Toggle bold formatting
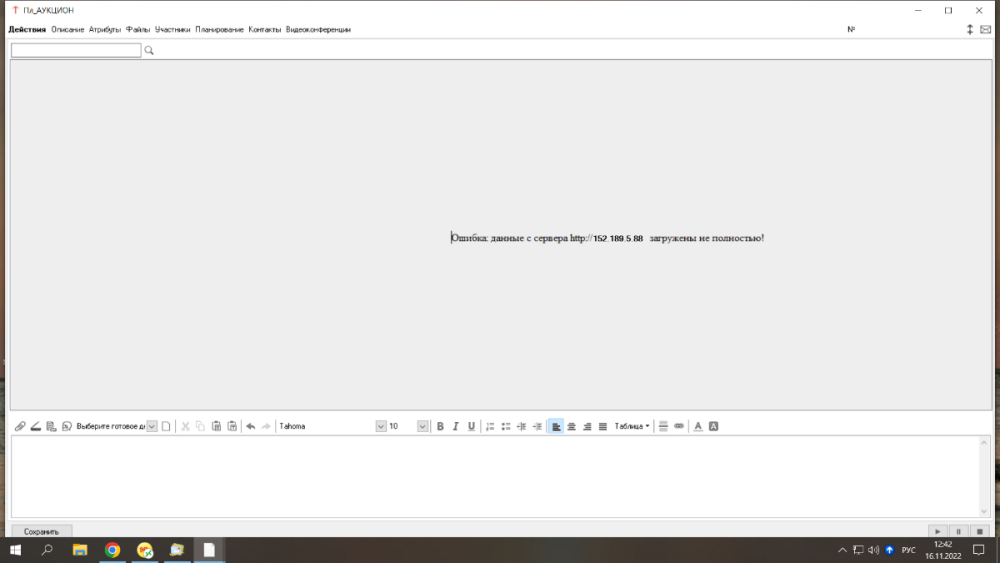The image size is (1000, 563). click(440, 426)
